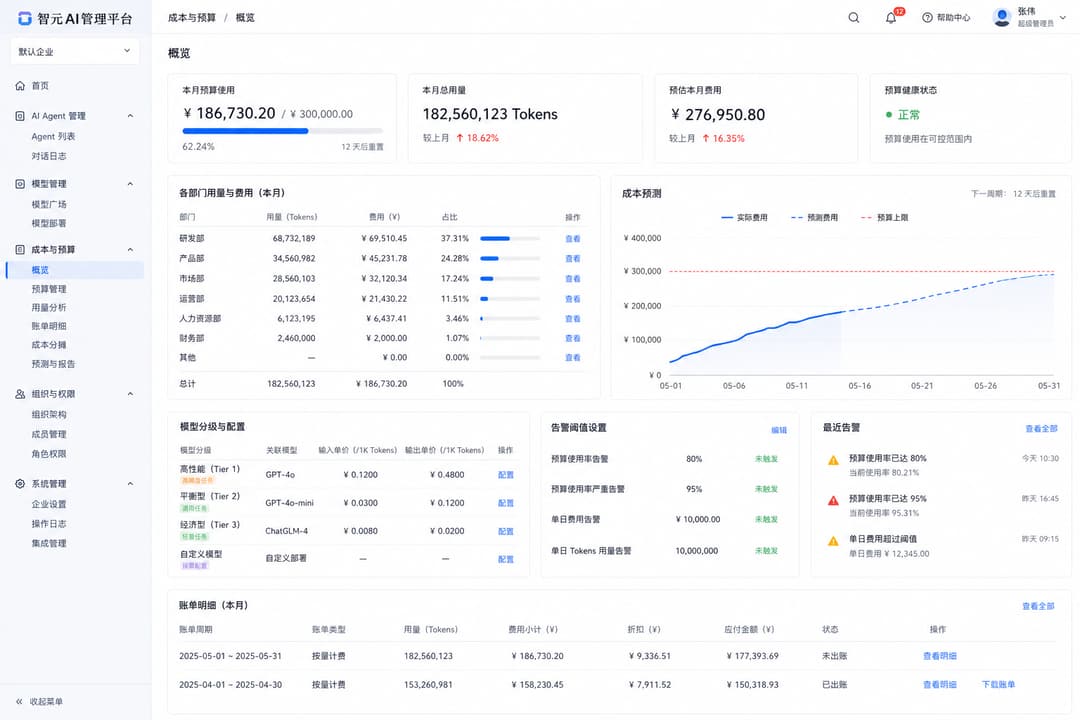Click the 系统管理 gear icon
Screen dimensions: 1080x720
[20, 484]
